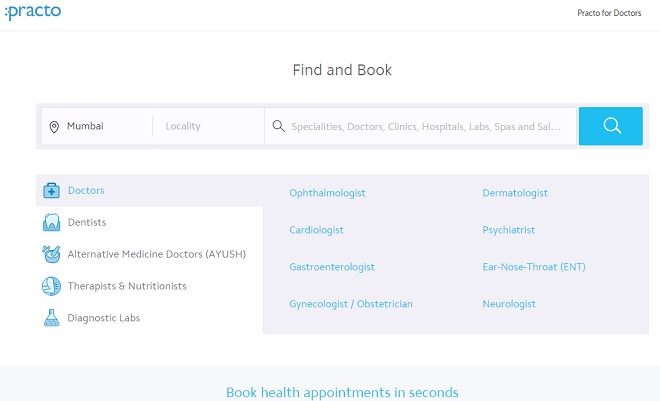
Task: Click the Doctors medical kit icon
Action: pyautogui.click(x=51, y=191)
